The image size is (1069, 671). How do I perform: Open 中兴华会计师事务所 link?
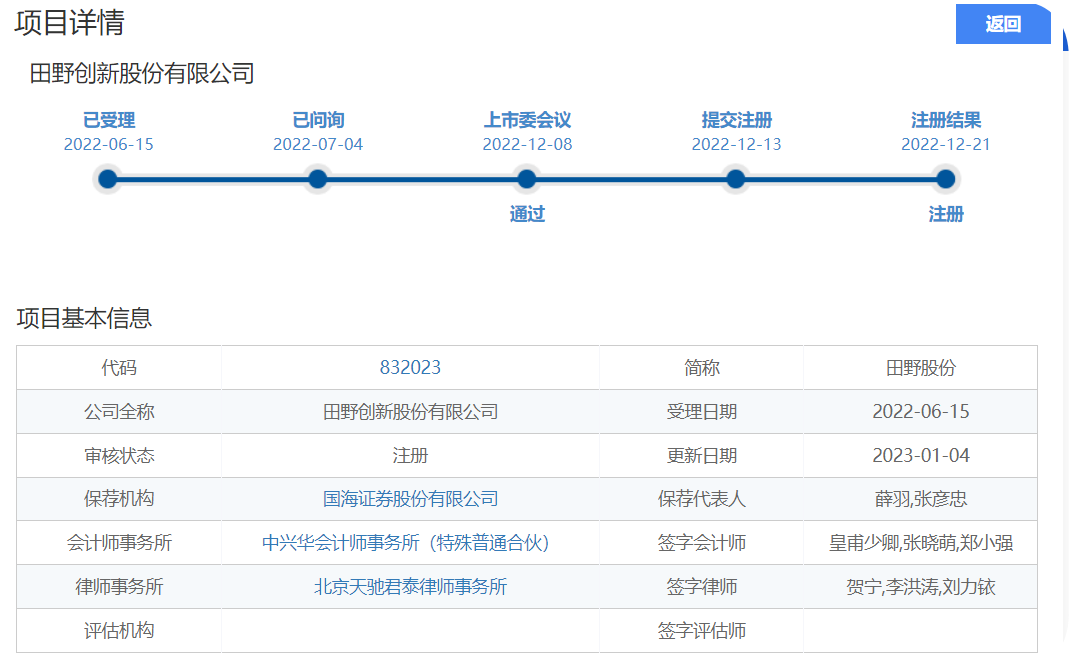(406, 543)
